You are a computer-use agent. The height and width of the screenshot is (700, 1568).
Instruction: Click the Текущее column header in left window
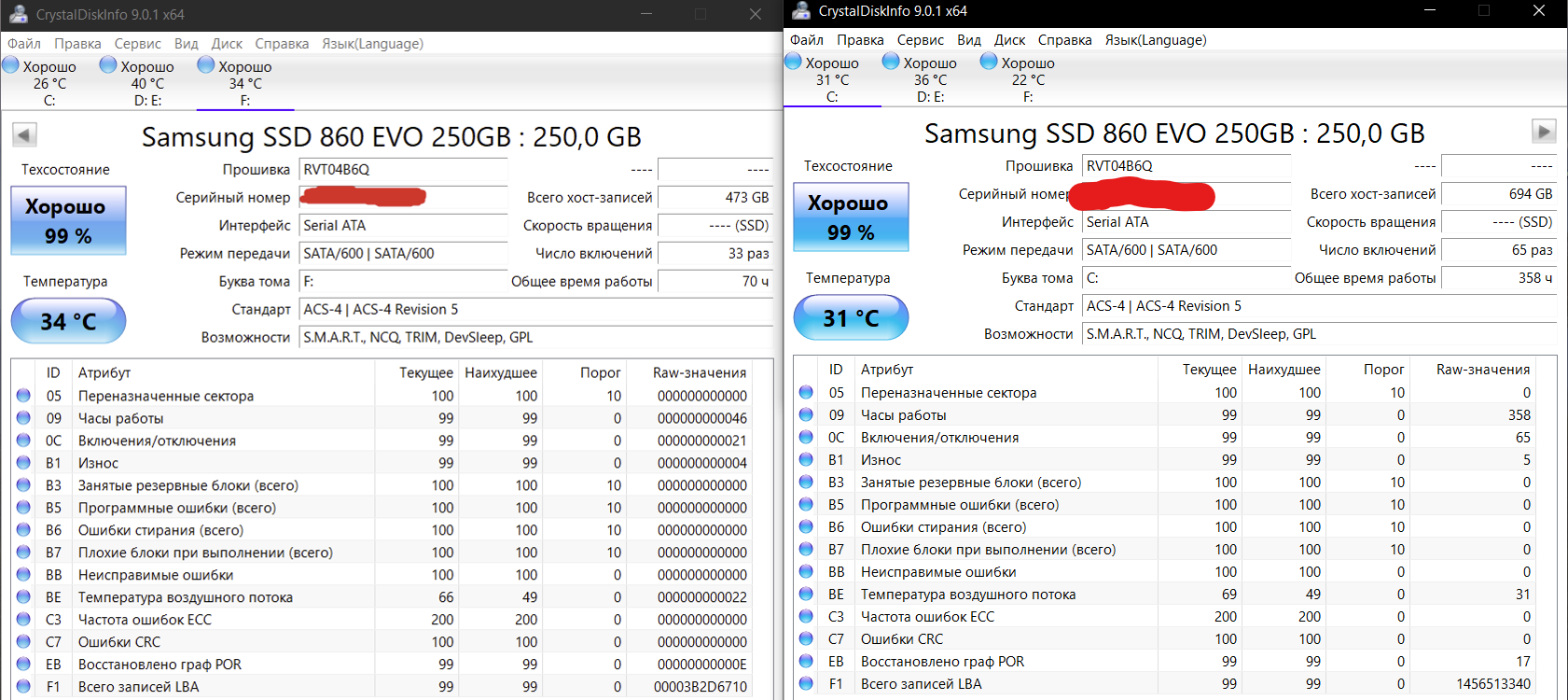[426, 372]
